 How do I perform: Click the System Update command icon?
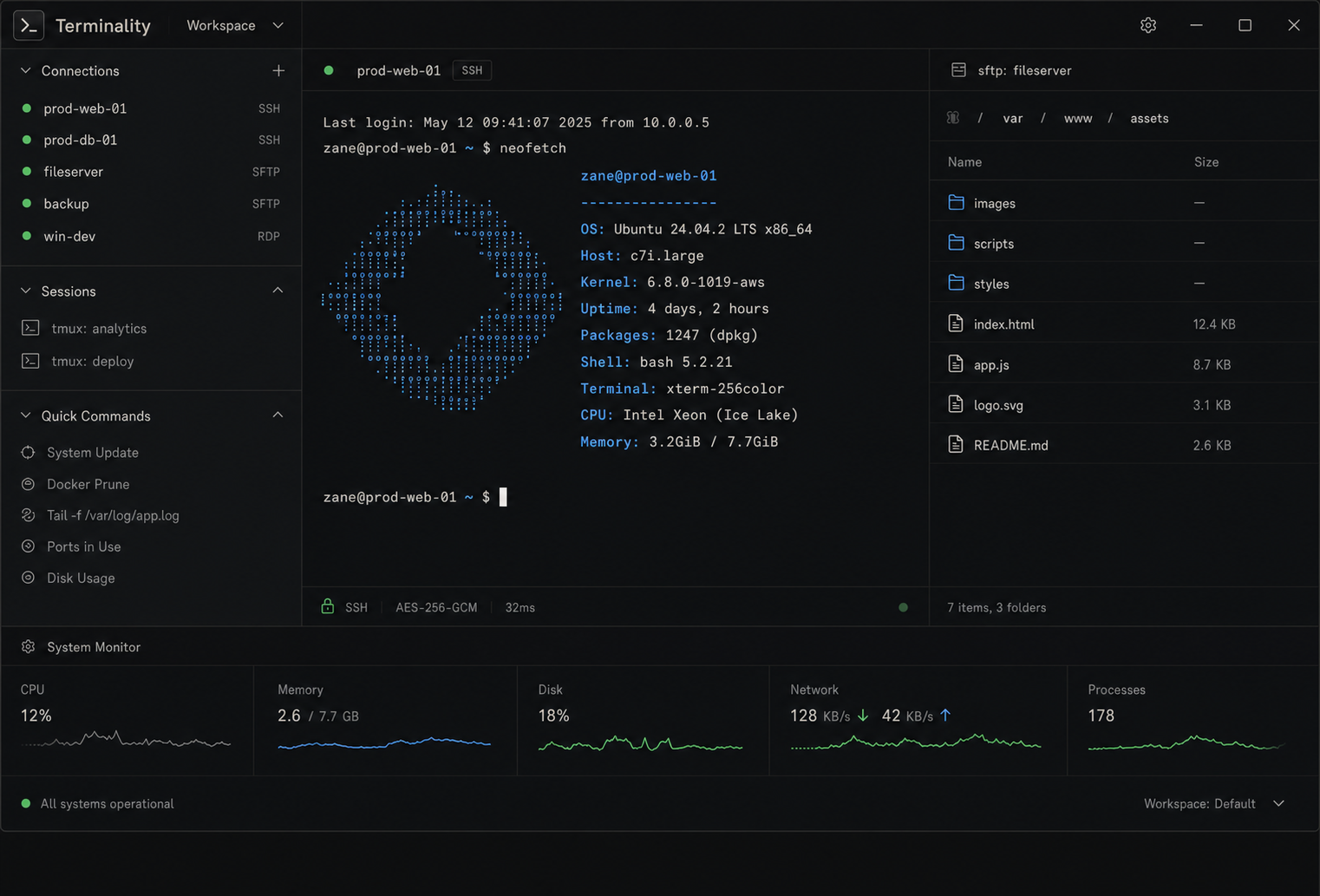point(28,453)
